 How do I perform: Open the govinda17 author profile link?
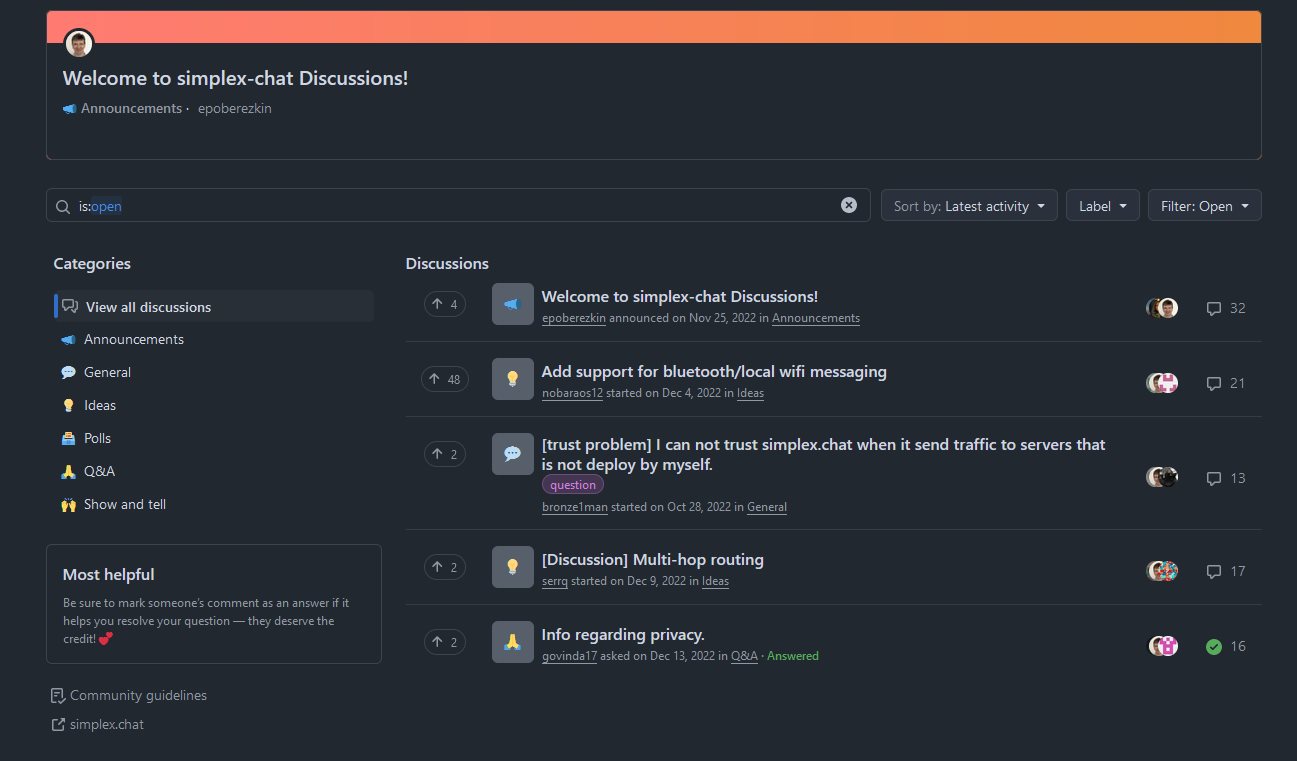tap(569, 656)
